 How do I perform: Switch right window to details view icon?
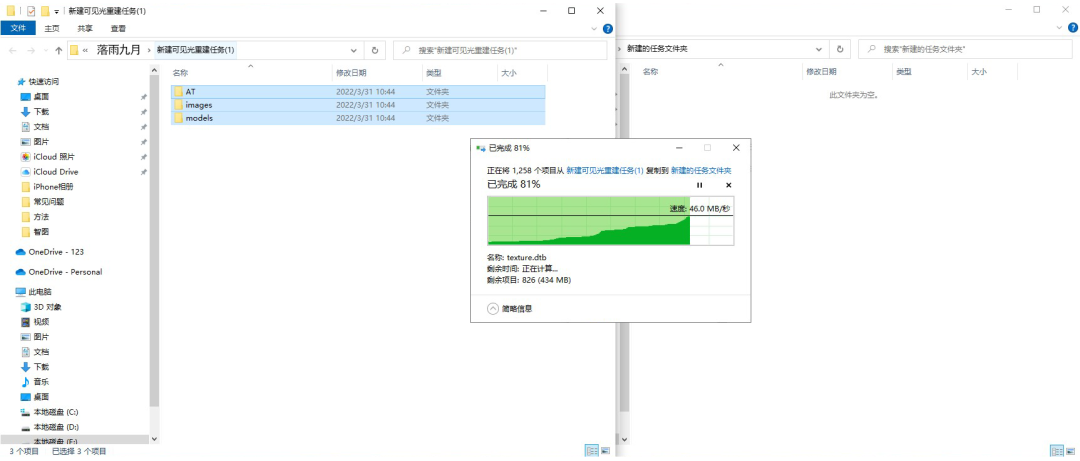1059,450
